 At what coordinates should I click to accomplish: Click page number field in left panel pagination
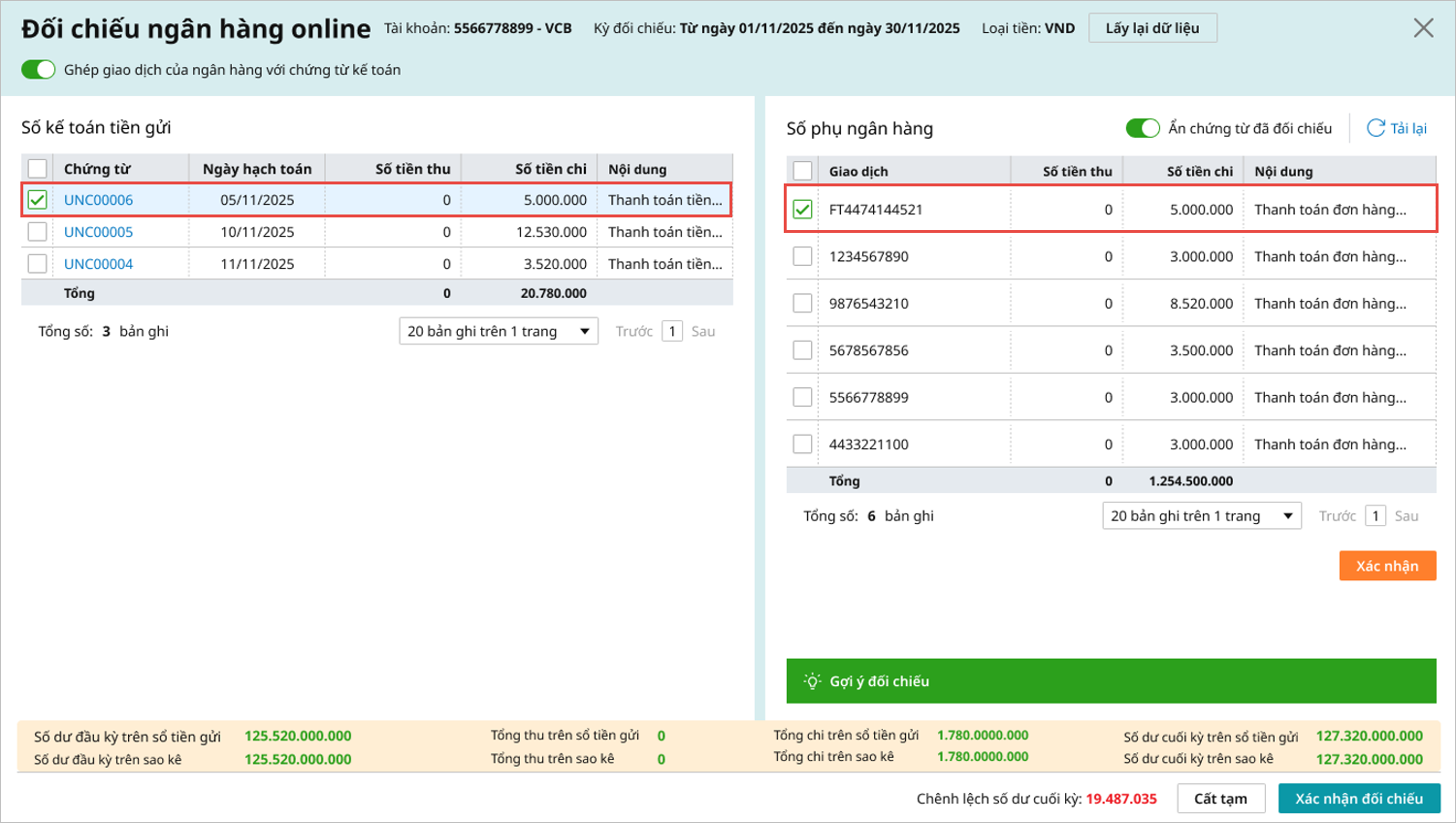coord(672,332)
